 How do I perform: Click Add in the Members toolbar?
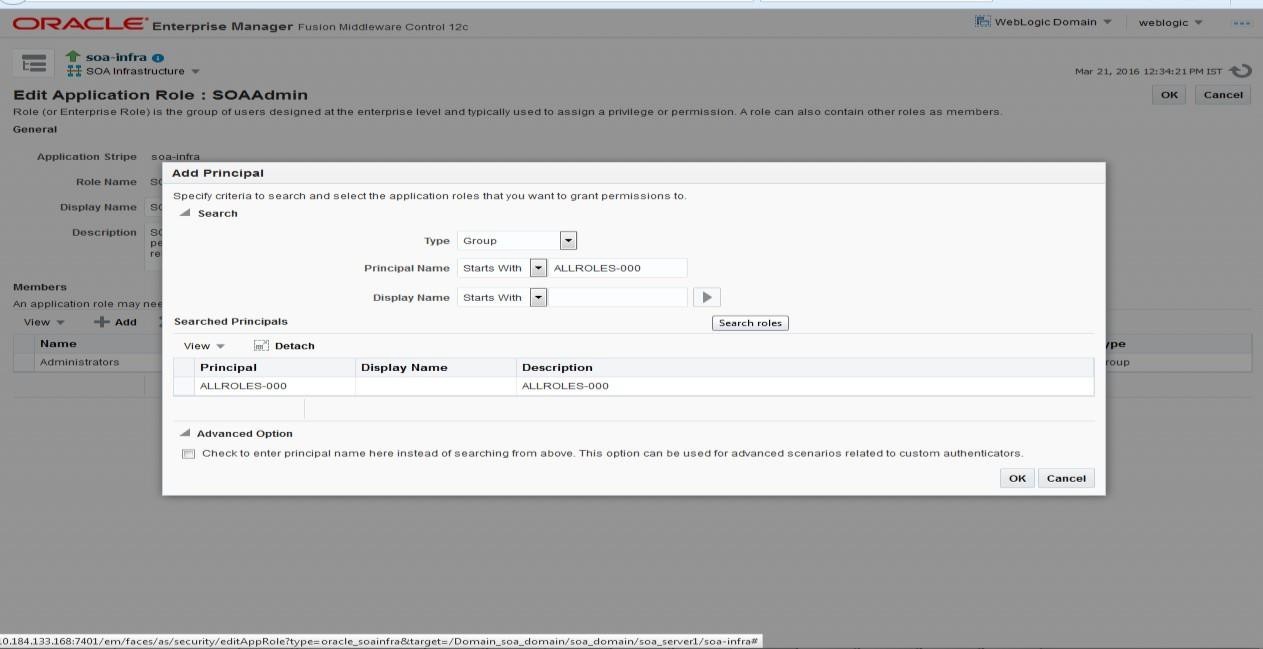pyautogui.click(x=115, y=322)
